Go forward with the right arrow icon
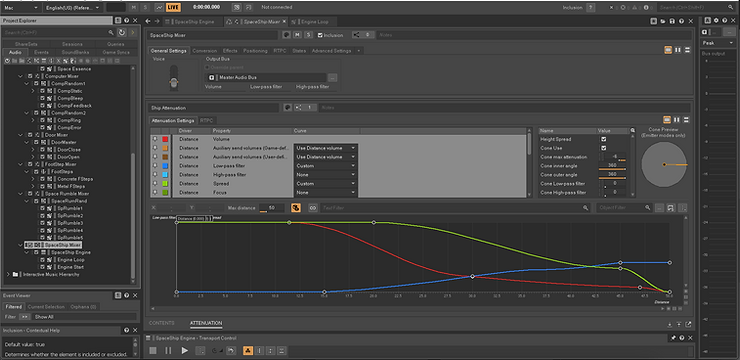This screenshot has height=360, width=740. 157,21
